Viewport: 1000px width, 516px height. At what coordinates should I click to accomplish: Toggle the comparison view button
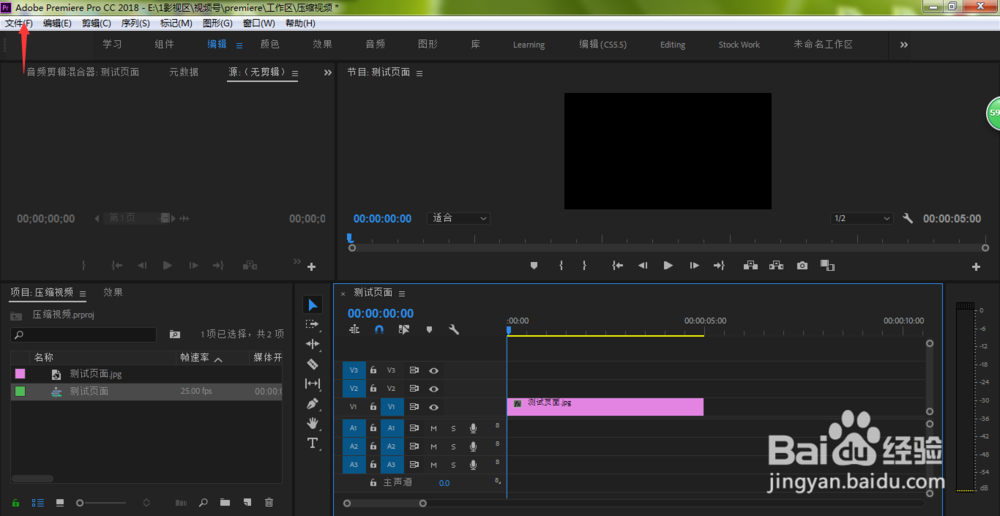point(827,265)
